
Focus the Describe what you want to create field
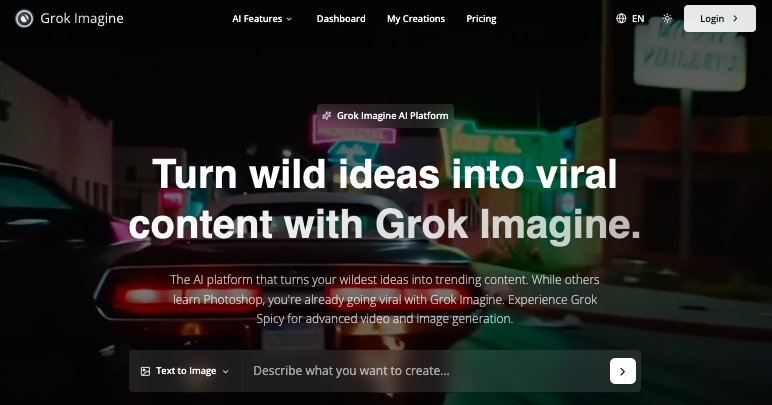(x=426, y=371)
